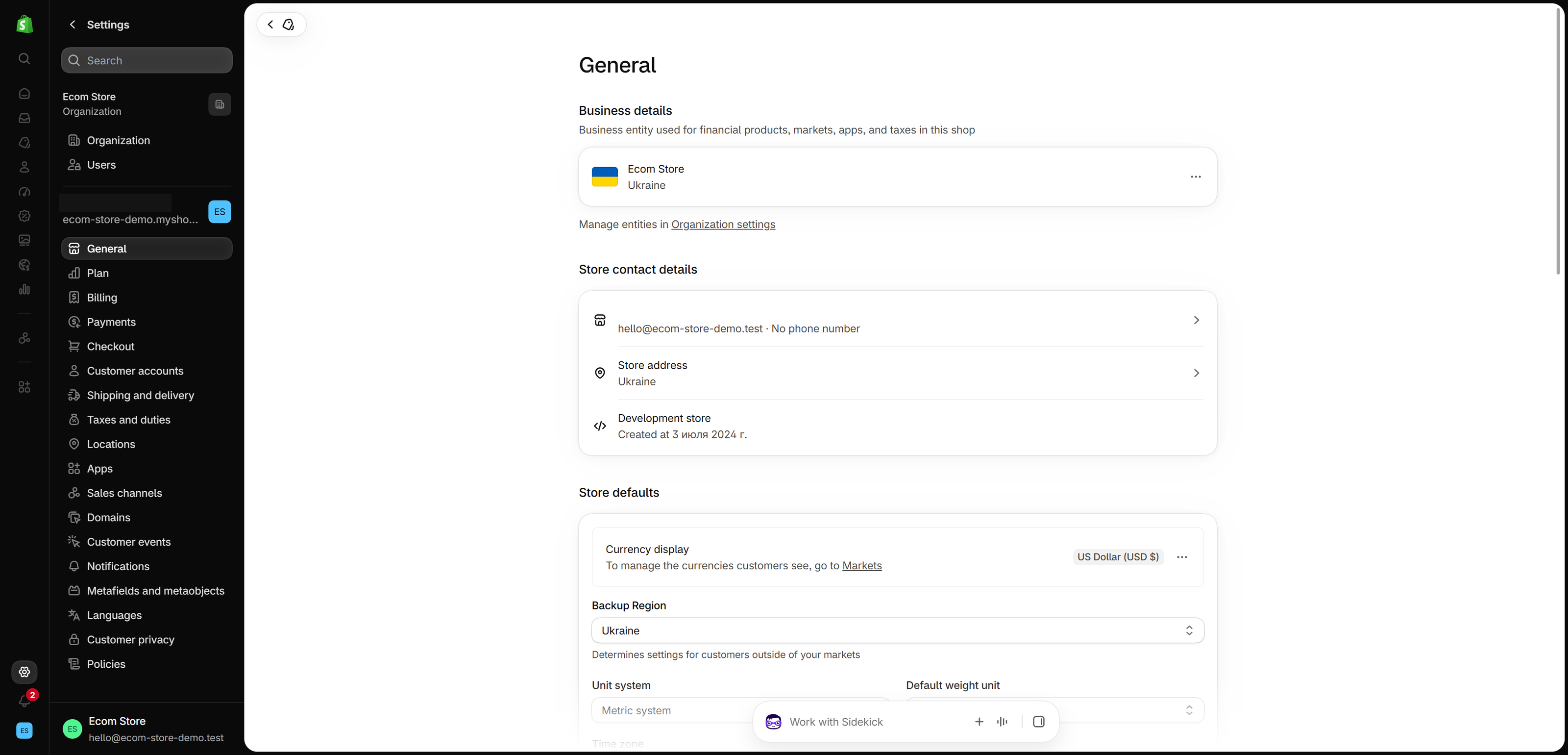The height and width of the screenshot is (755, 1568).
Task: Select Billing in settings sidebar
Action: pos(147,298)
